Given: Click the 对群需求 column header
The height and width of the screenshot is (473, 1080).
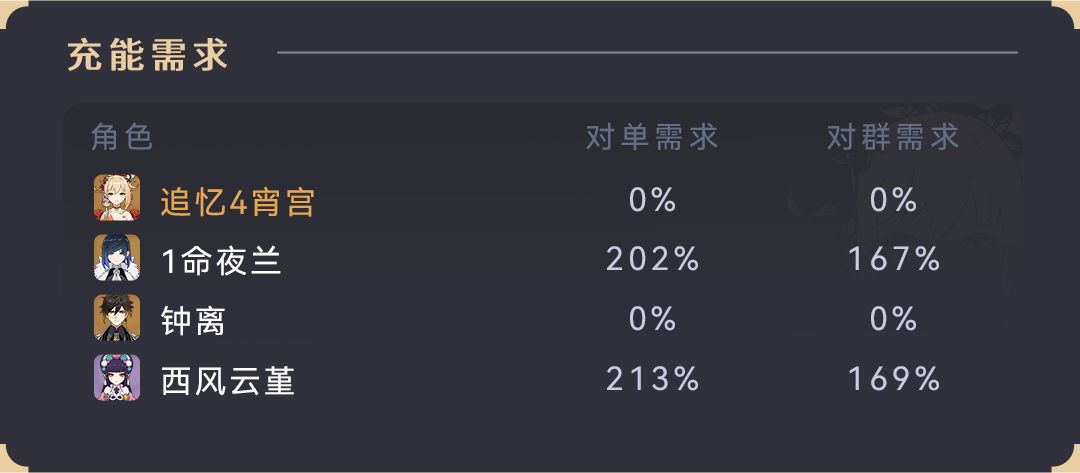Looking at the screenshot, I should (x=893, y=137).
